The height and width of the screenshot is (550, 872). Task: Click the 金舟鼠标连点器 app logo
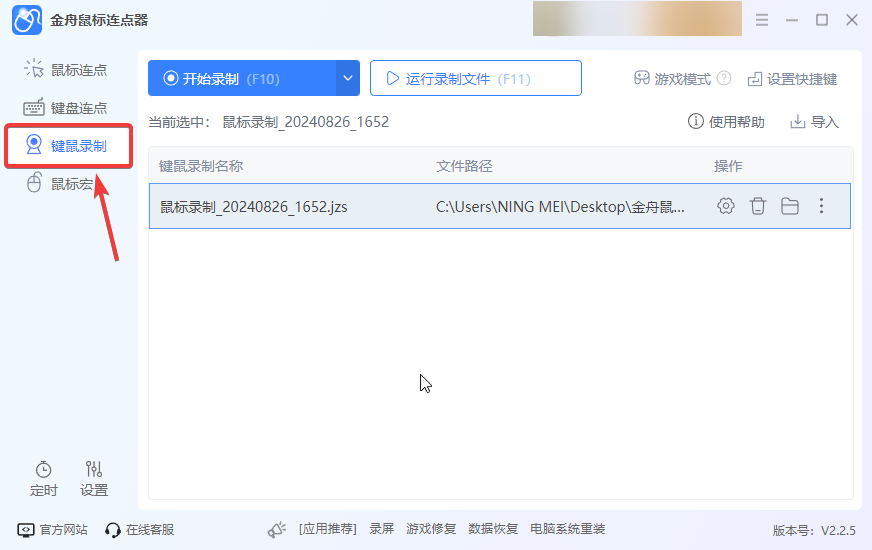(27, 20)
